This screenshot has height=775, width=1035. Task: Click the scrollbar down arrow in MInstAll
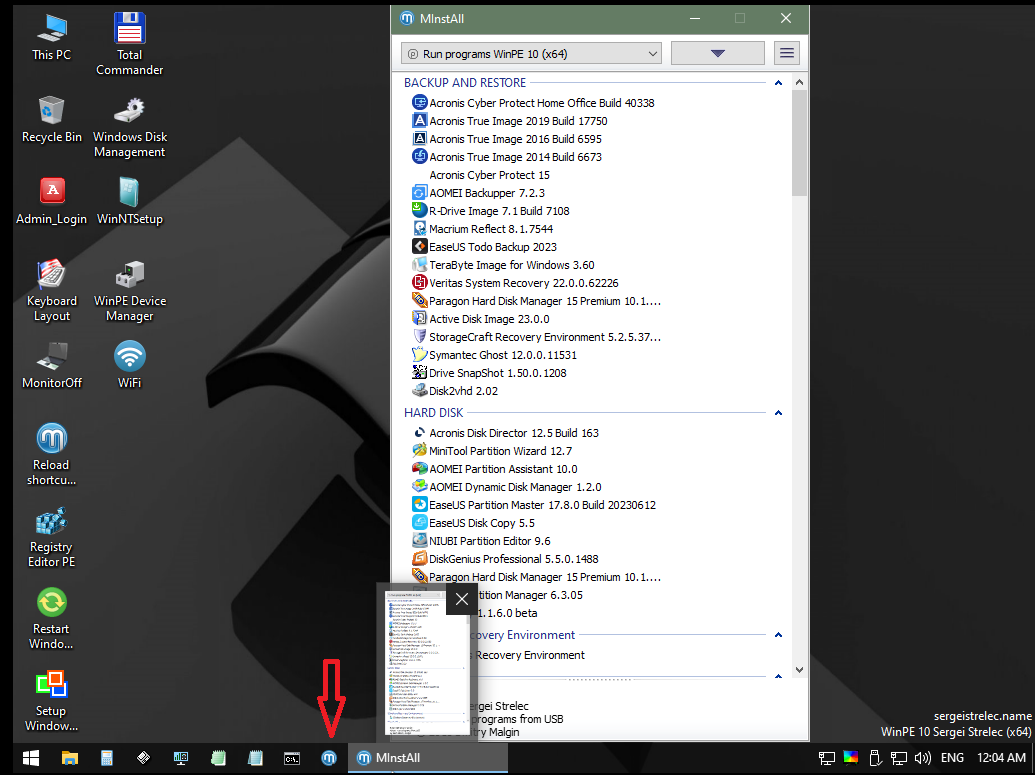(799, 669)
